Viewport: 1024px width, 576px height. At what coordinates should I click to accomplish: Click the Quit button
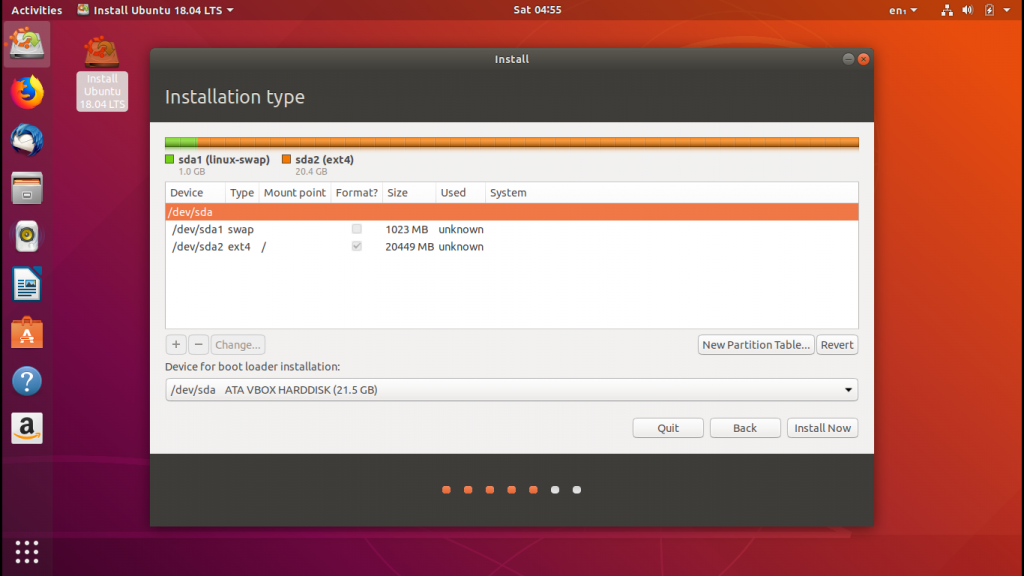[667, 428]
